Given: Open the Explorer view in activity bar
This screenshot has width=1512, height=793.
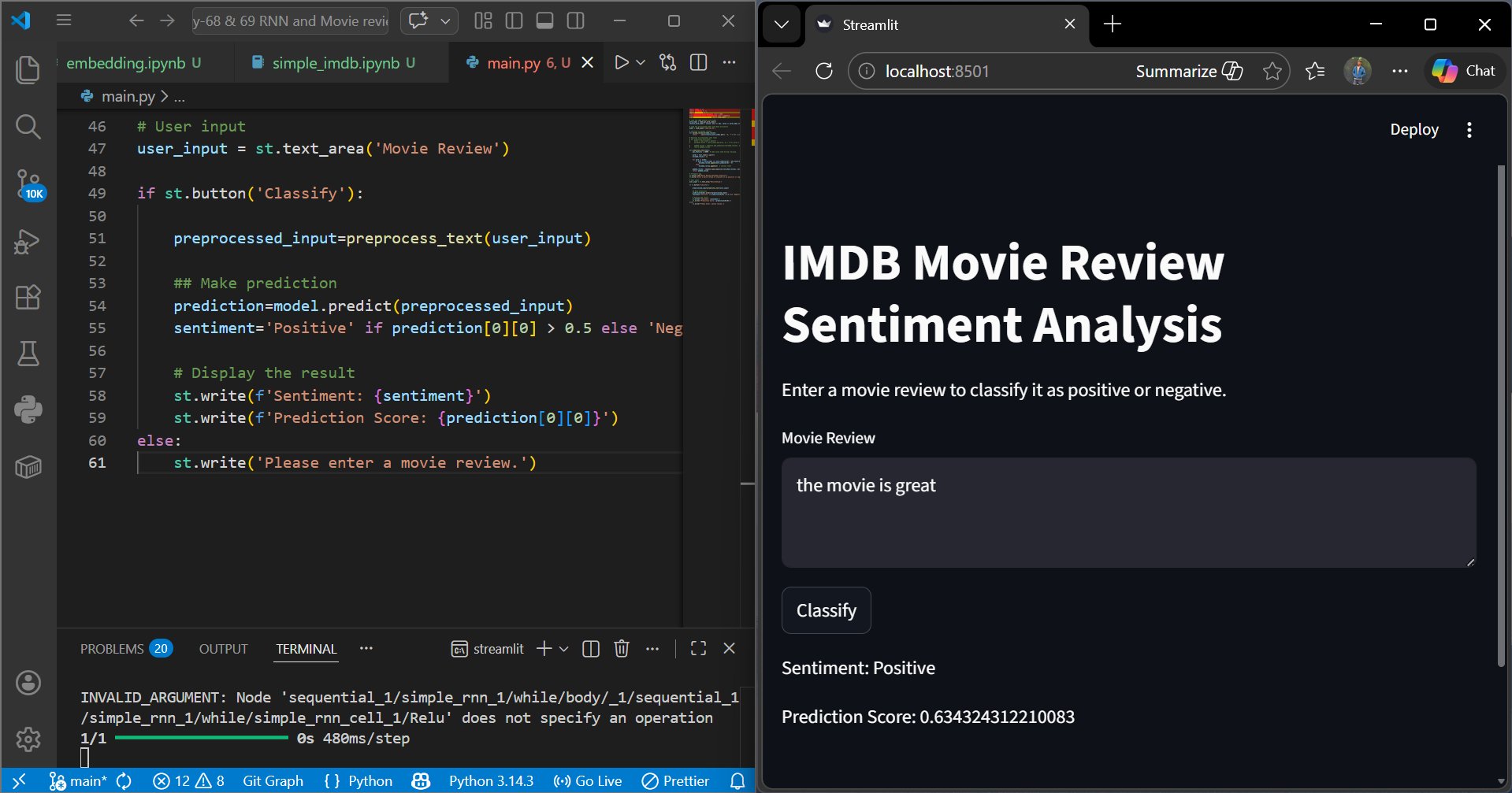Looking at the screenshot, I should pos(28,70).
